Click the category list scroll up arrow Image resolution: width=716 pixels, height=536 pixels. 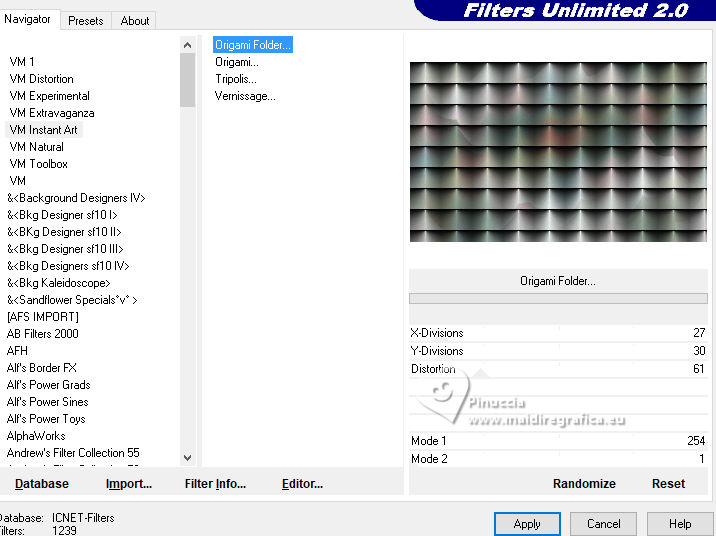tap(187, 45)
